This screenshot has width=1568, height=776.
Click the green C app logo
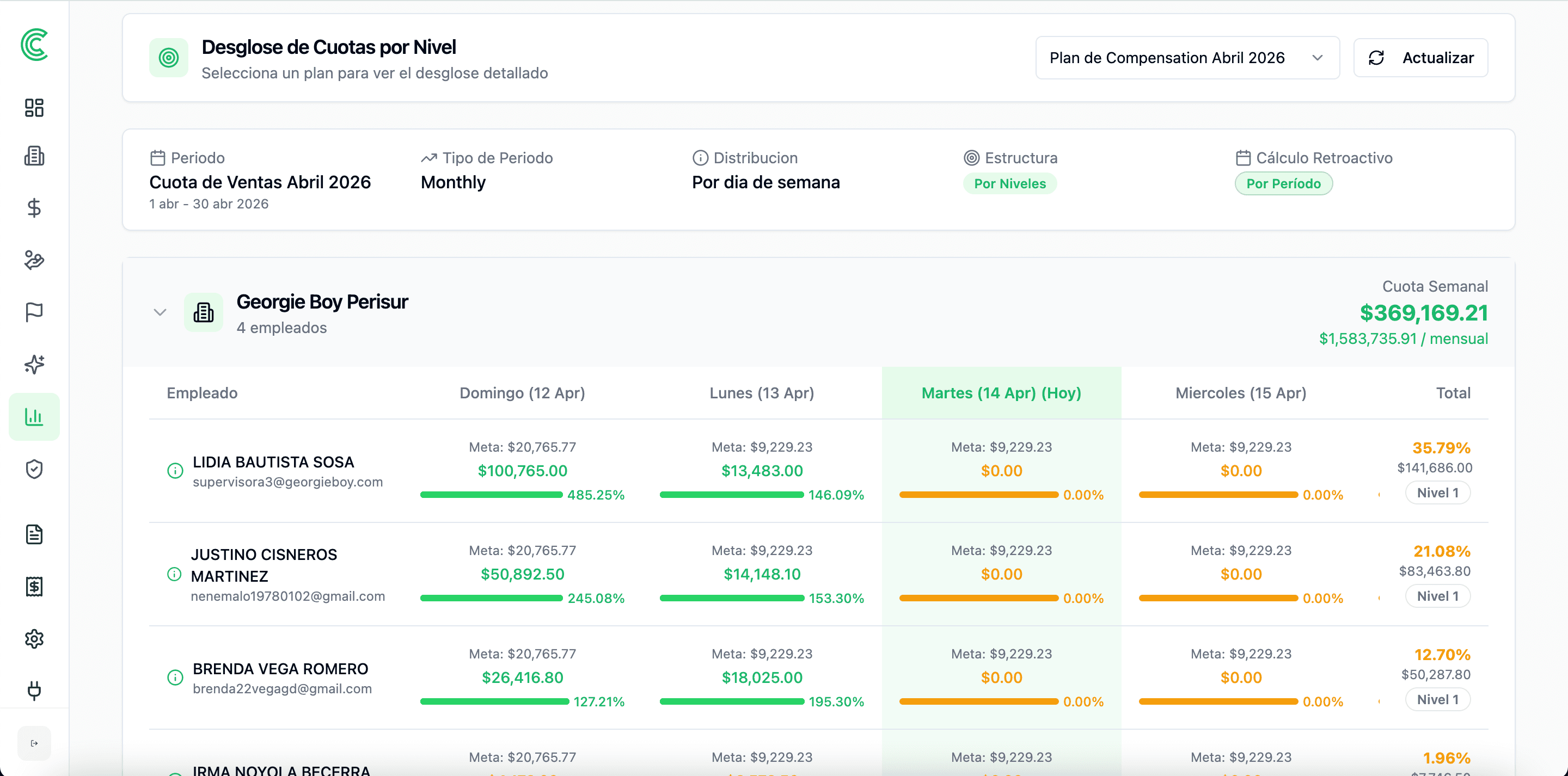pyautogui.click(x=34, y=45)
